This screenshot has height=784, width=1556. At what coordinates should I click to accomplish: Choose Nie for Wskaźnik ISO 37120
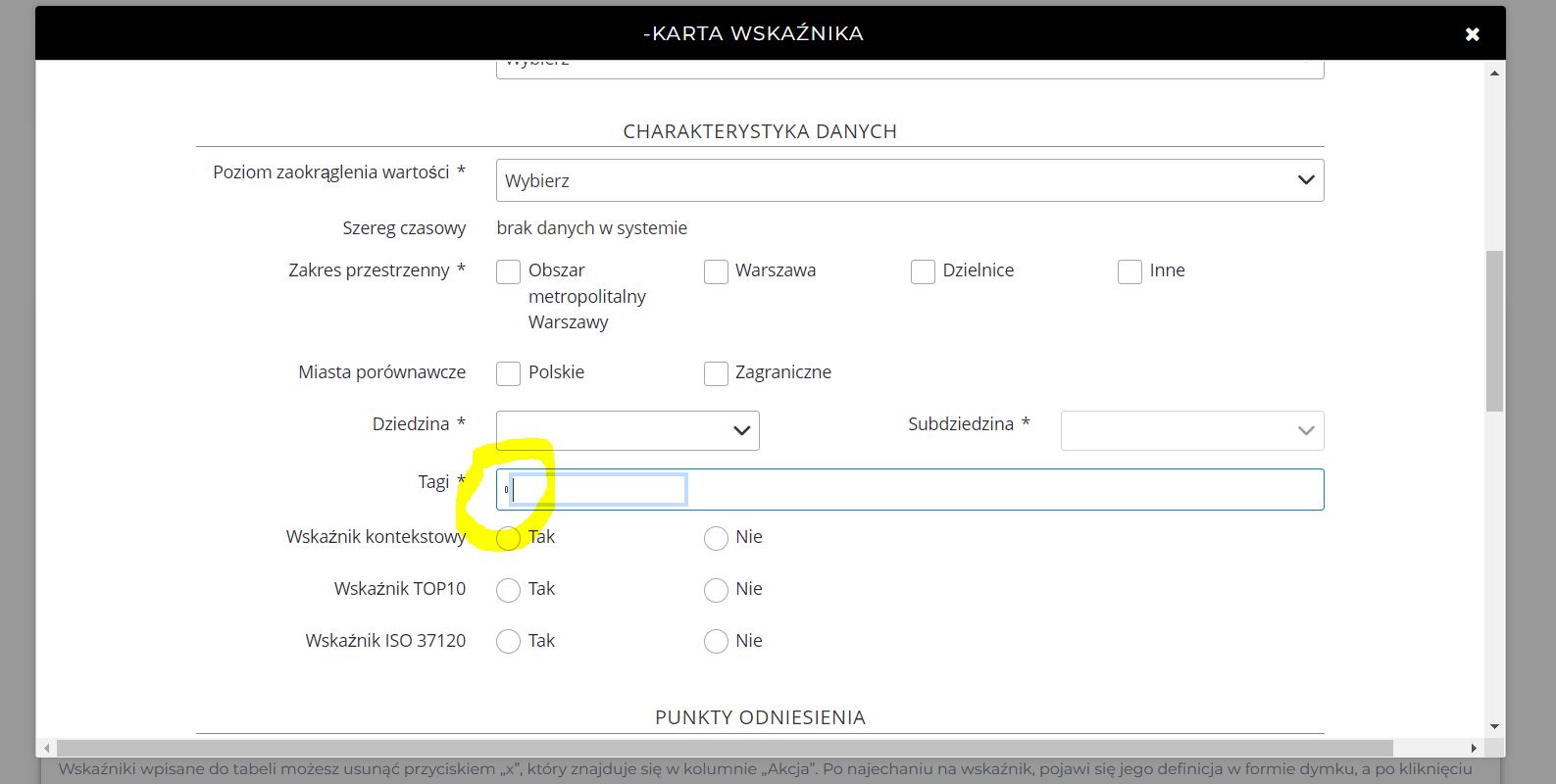point(716,642)
